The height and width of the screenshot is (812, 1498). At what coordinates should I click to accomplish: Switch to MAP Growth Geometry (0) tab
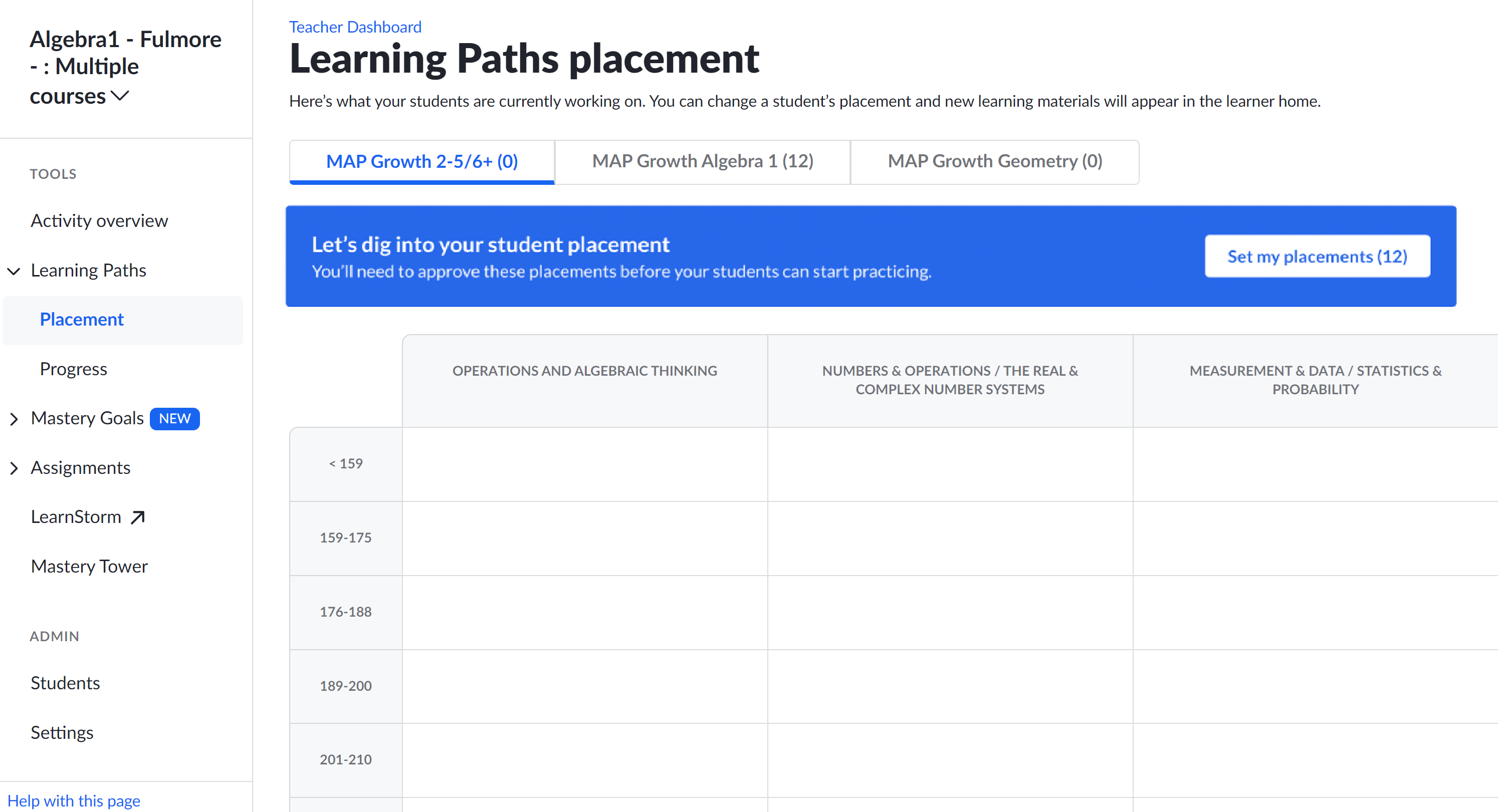coord(994,162)
